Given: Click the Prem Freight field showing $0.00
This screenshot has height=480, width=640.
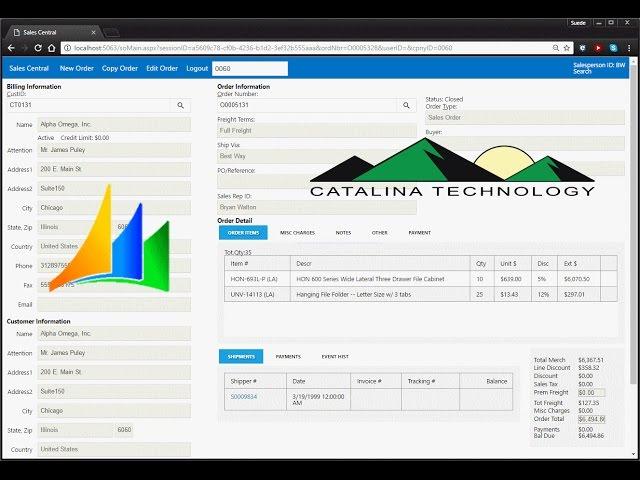Looking at the screenshot, I should click(x=591, y=393).
